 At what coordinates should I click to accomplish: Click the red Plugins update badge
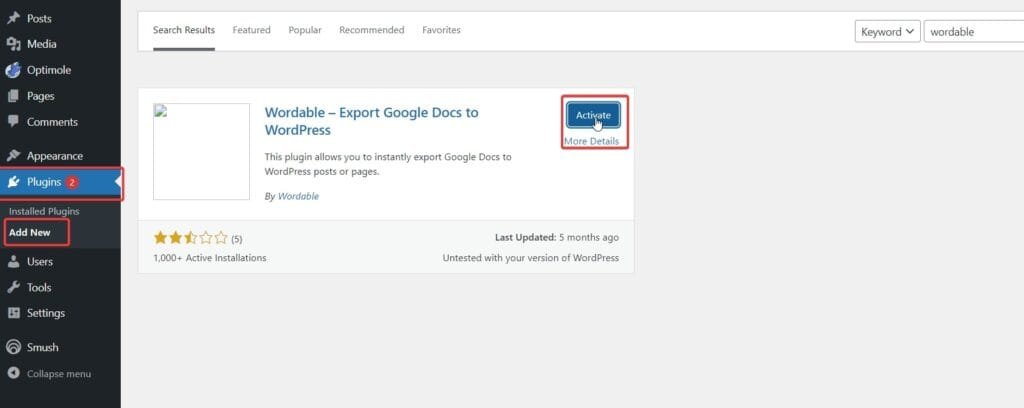(x=72, y=182)
